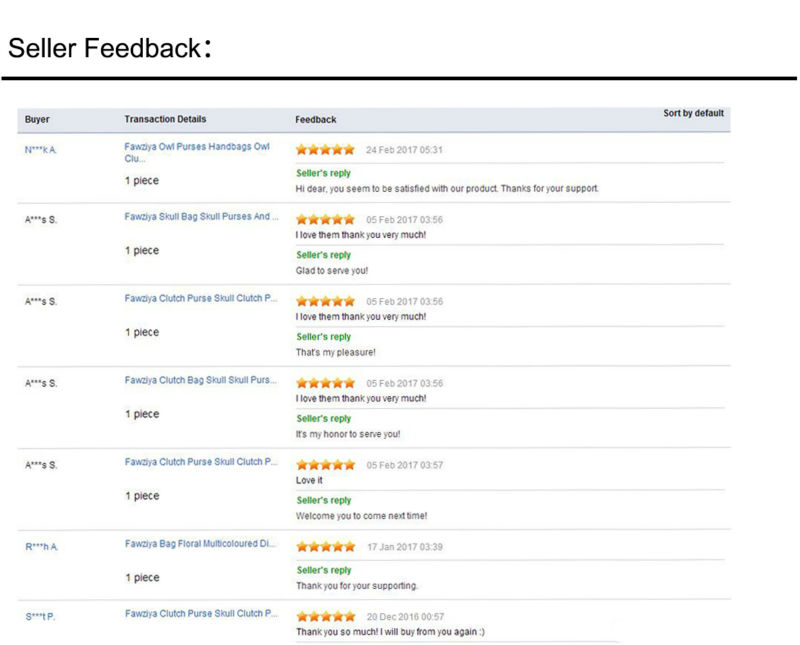The image size is (800, 645).
Task: Click the Seller Feedback heading
Action: click(x=108, y=48)
